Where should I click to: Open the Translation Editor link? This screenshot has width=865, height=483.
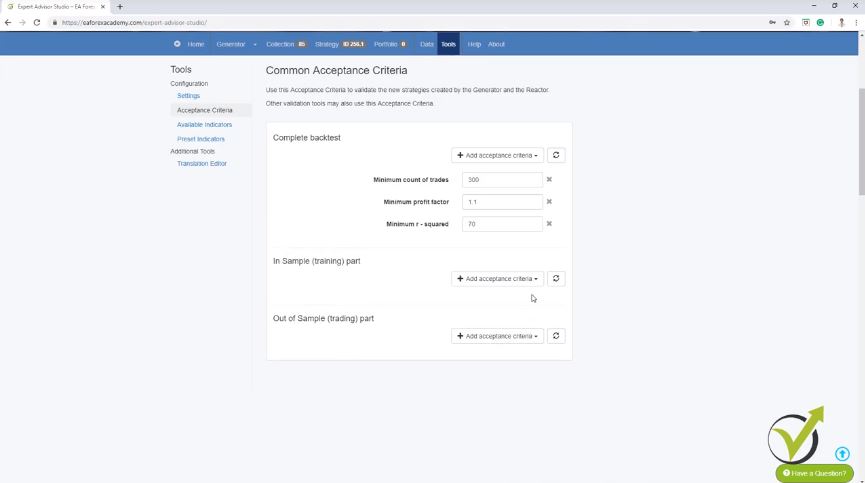click(201, 163)
